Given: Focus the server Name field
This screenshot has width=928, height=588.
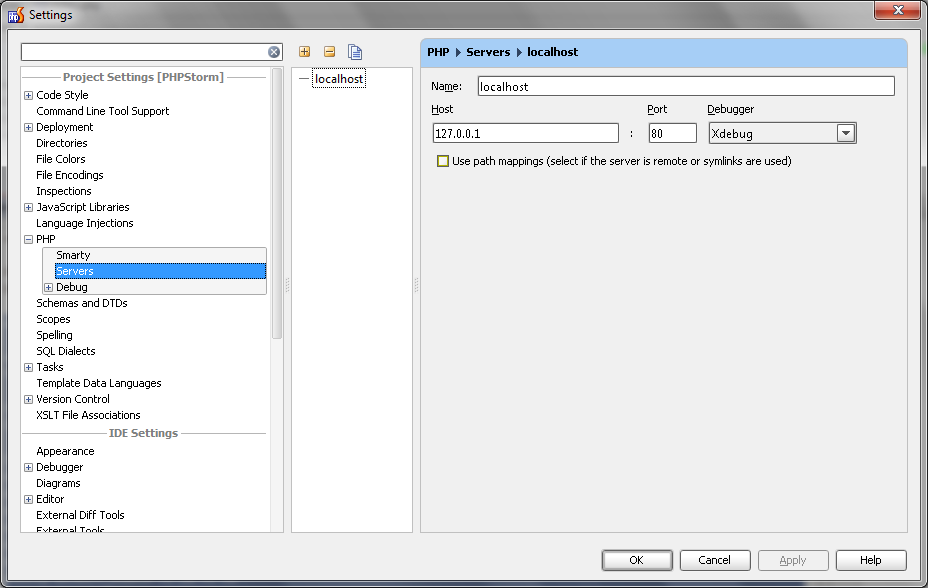Looking at the screenshot, I should (686, 86).
